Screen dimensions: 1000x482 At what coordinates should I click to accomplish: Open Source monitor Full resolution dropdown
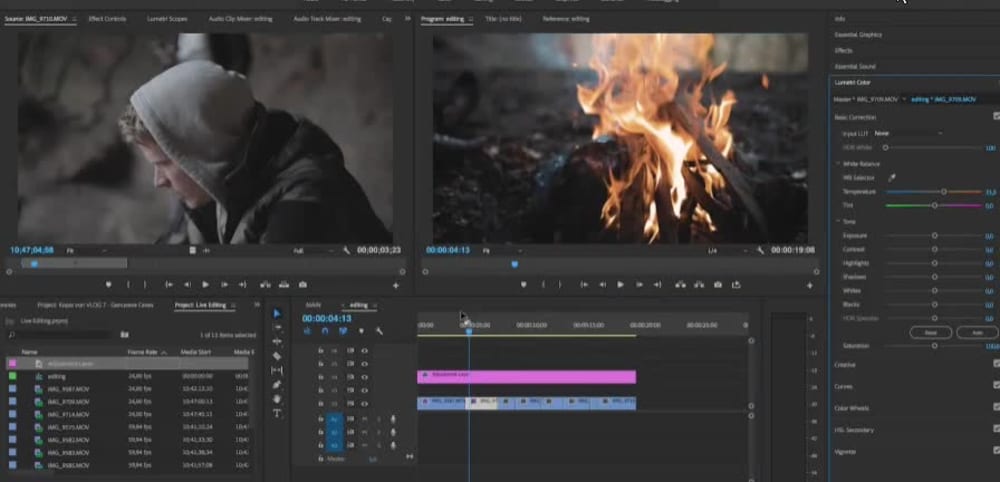[x=314, y=251]
